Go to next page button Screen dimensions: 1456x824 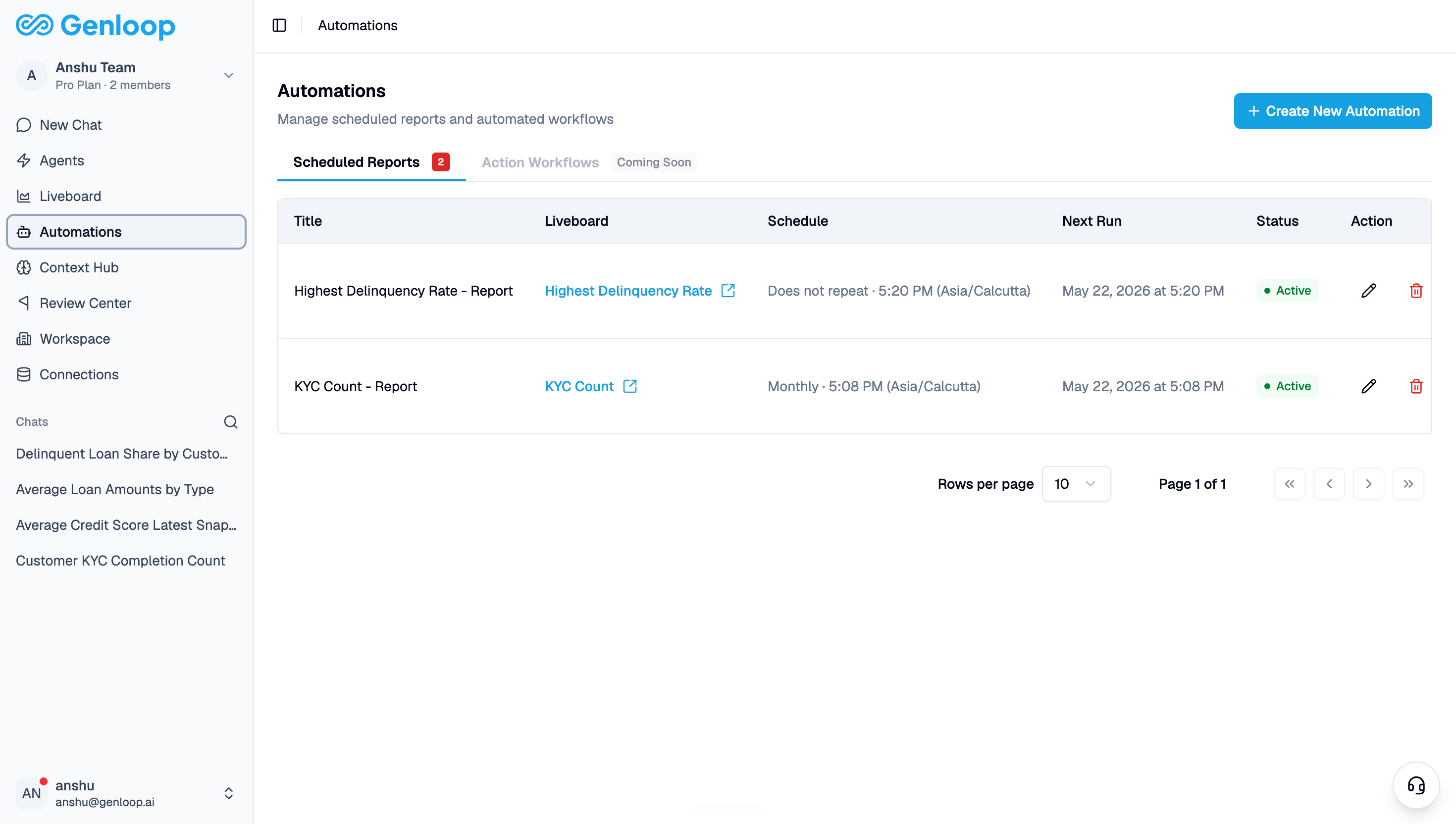[1368, 484]
